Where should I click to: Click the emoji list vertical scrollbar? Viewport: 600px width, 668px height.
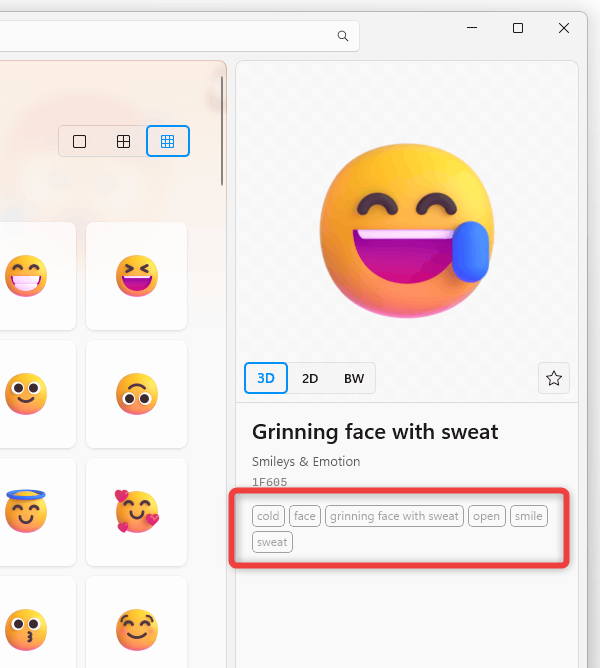point(222,131)
